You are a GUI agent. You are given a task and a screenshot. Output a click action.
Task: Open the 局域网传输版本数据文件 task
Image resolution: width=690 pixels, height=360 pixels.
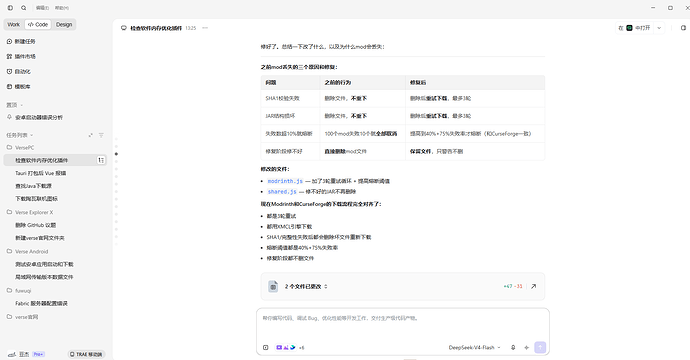point(44,277)
